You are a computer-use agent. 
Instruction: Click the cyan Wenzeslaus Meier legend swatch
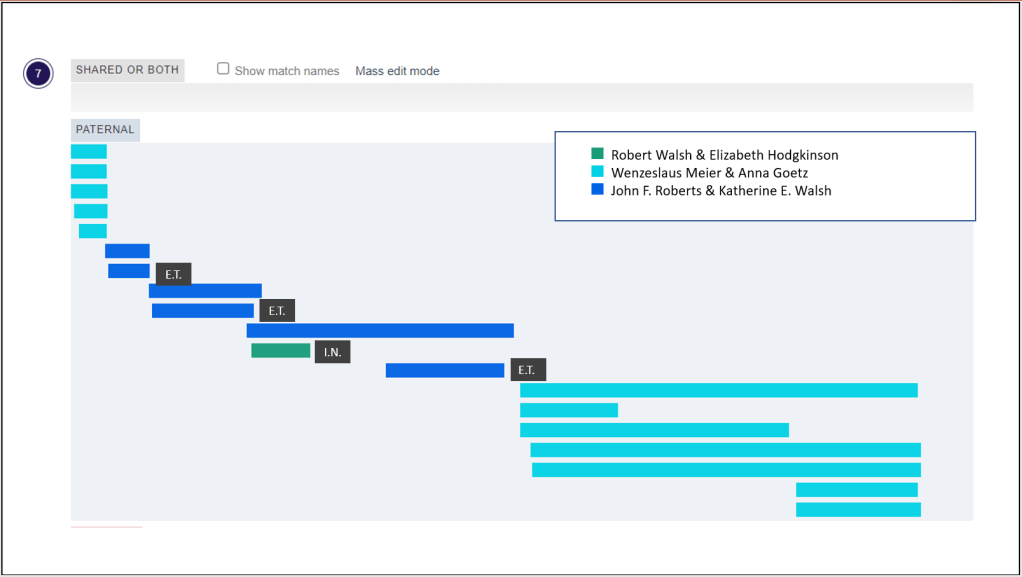598,173
